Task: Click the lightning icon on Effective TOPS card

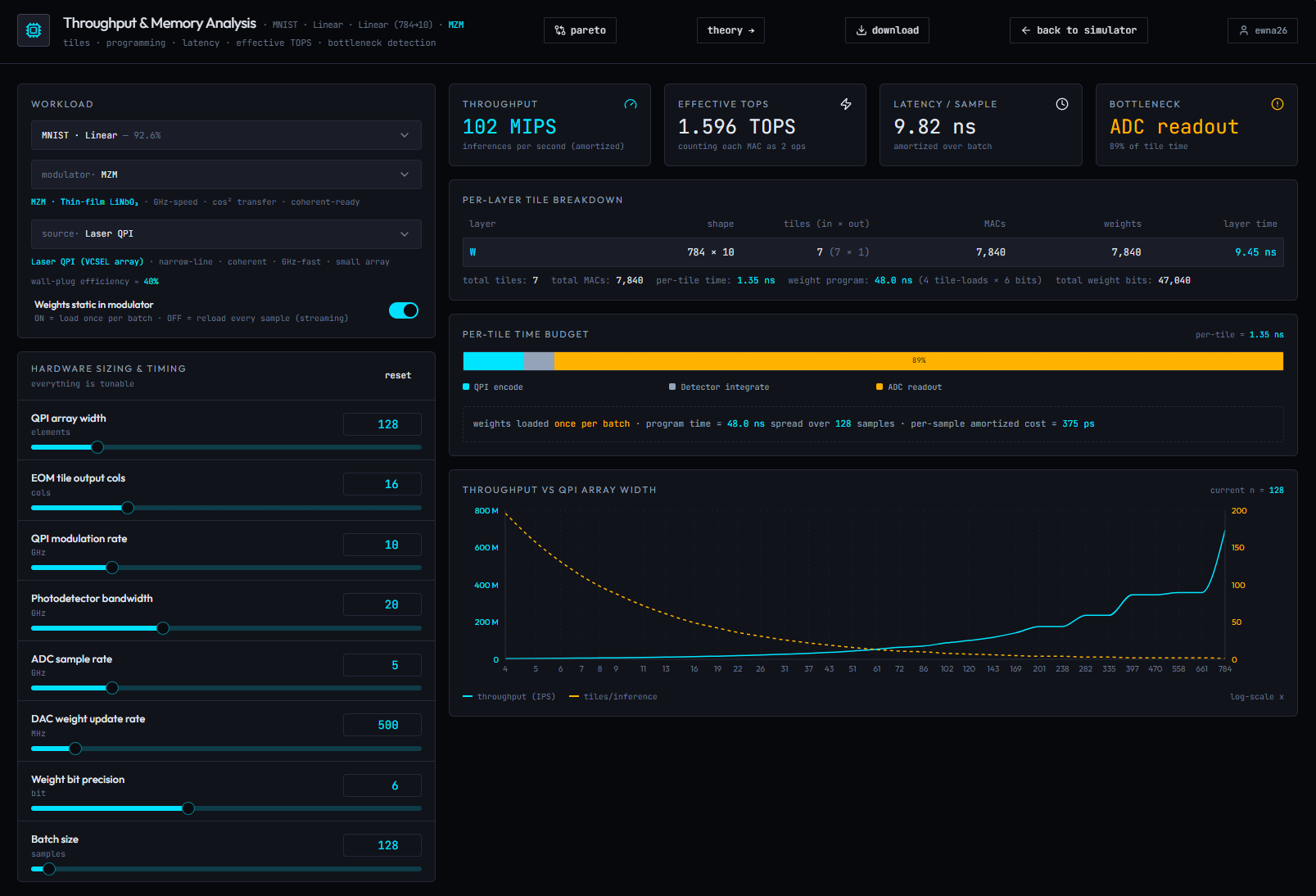Action: point(846,104)
